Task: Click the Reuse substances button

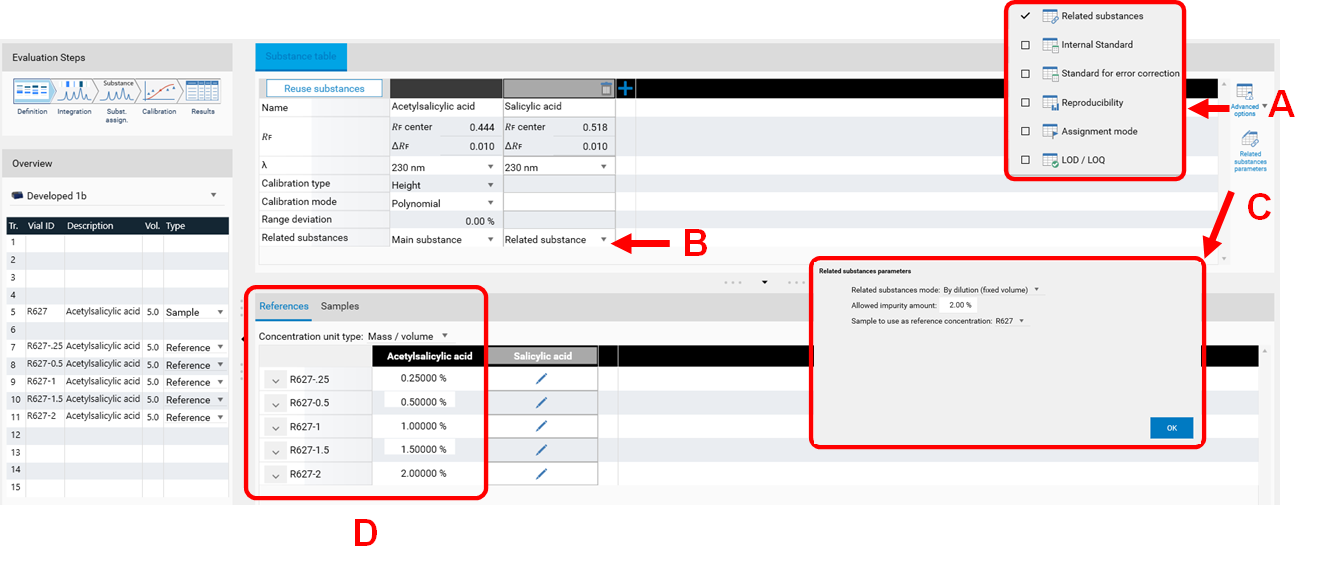Action: (x=325, y=89)
